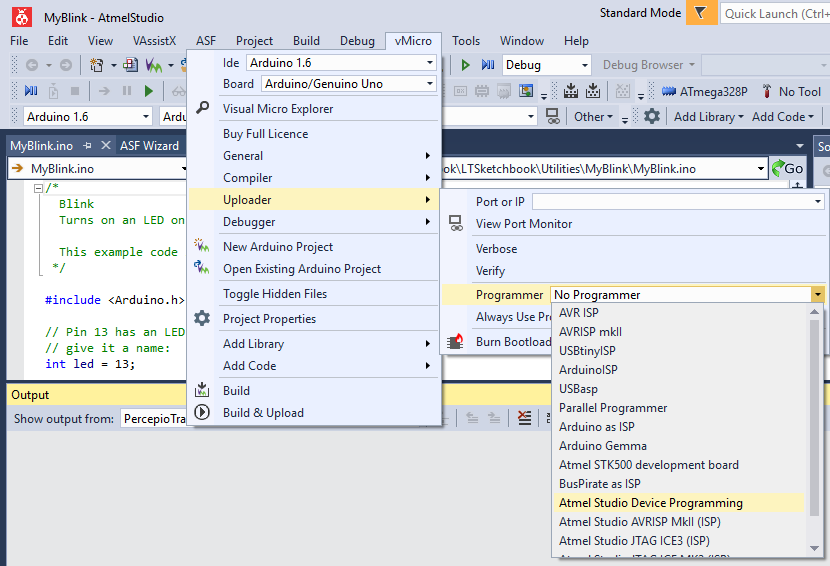Screen dimensions: 830x566
Task: Click the Build icon in the vMicro menu
Action: [202, 390]
